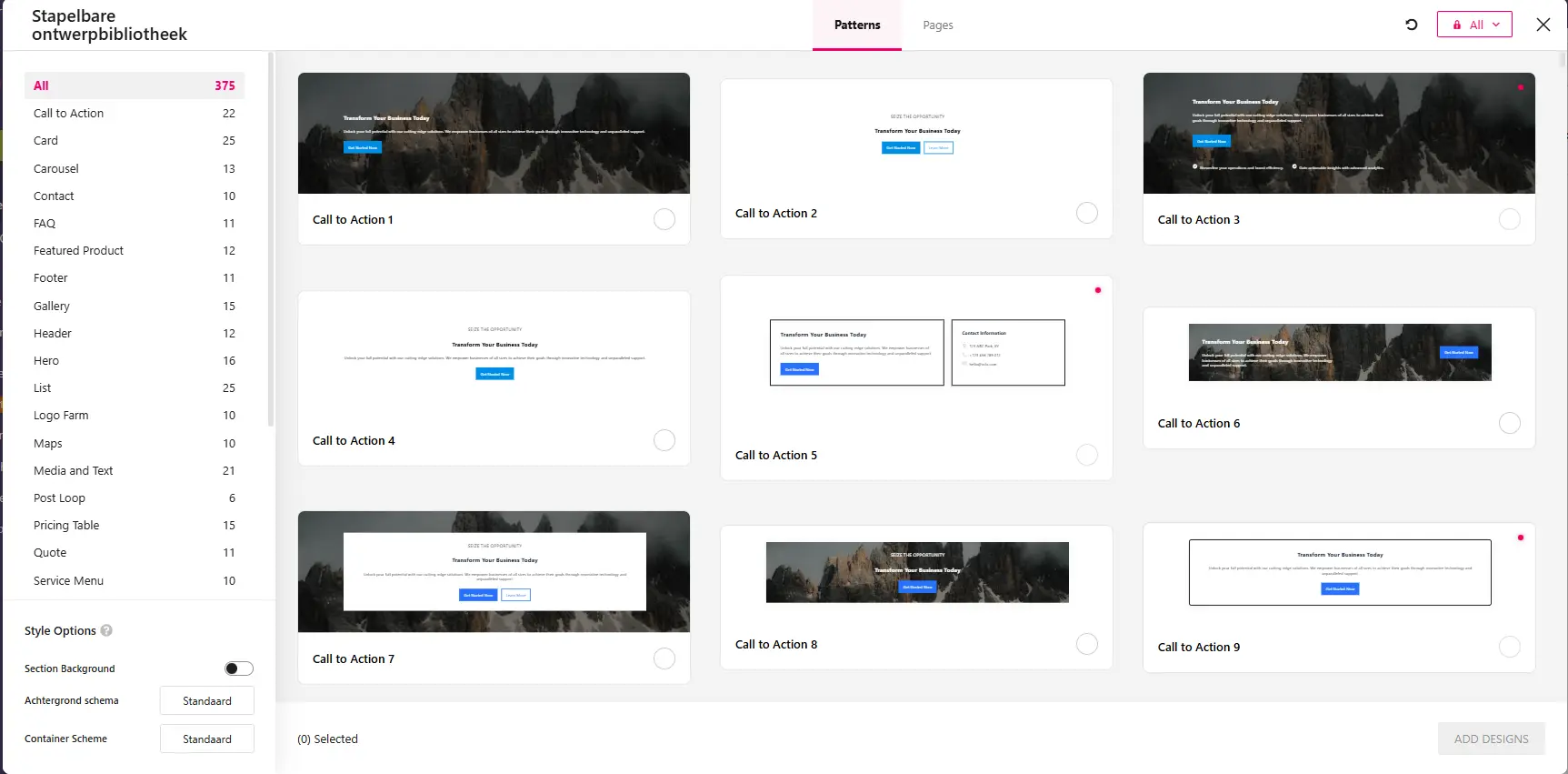Filter by Media and Text category

coord(135,470)
